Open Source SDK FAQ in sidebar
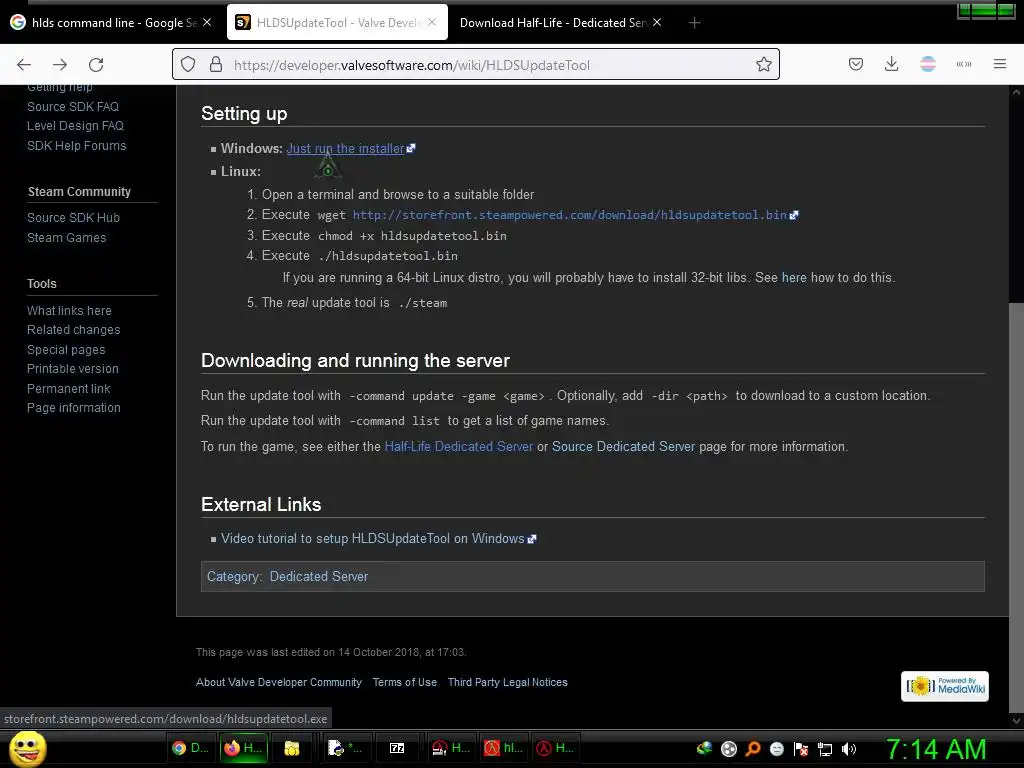This screenshot has width=1024, height=768. [x=72, y=106]
